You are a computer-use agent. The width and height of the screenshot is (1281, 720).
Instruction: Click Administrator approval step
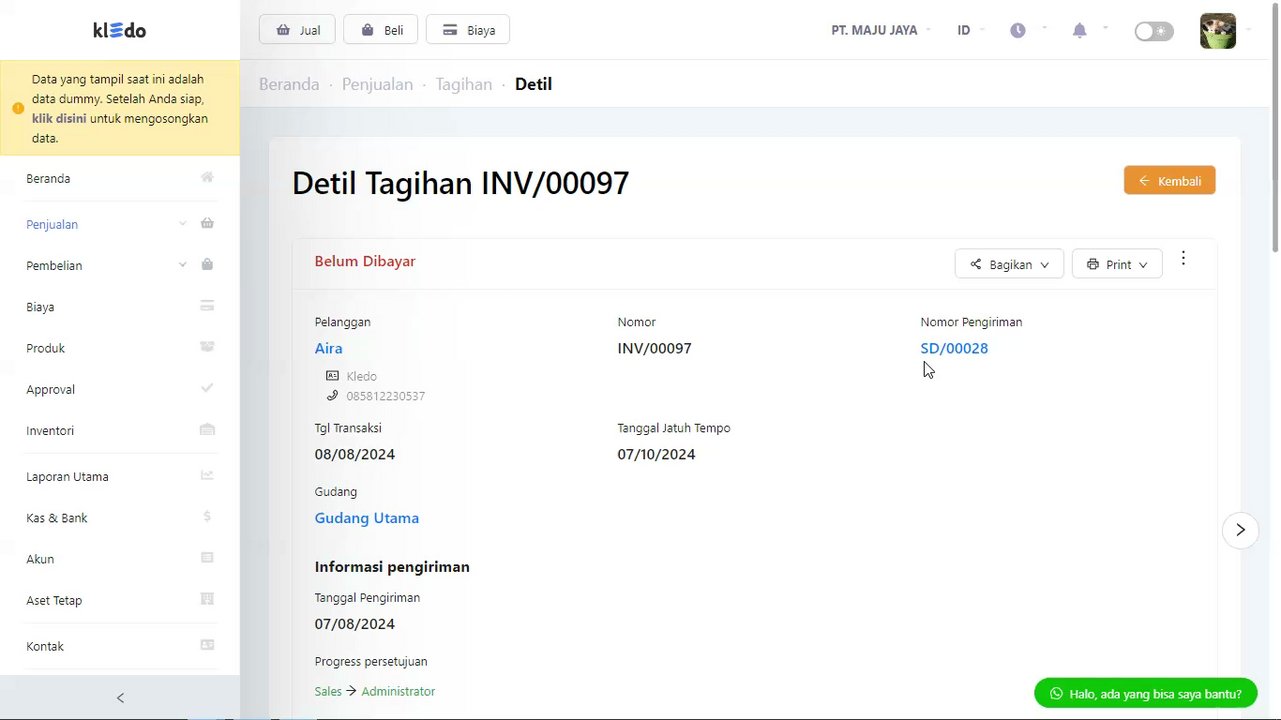tap(398, 691)
